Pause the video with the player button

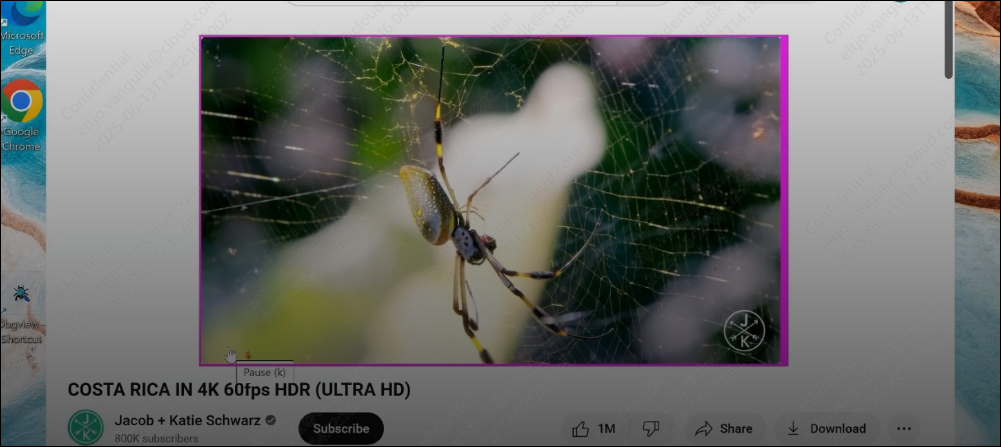[x=230, y=353]
